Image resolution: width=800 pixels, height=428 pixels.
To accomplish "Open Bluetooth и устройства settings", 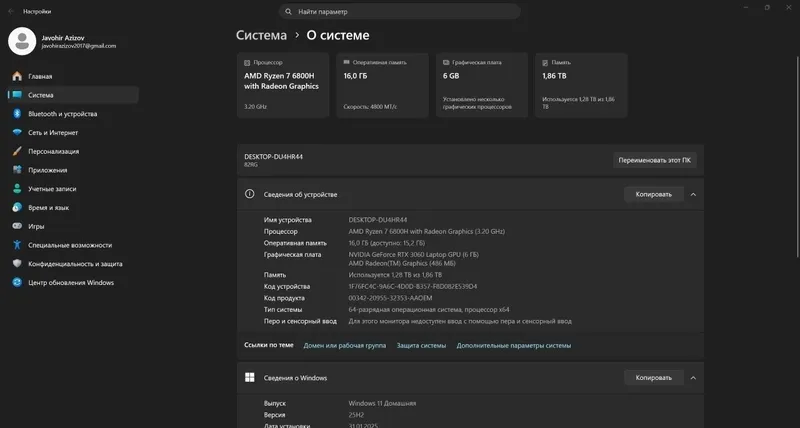I will 73,114.
